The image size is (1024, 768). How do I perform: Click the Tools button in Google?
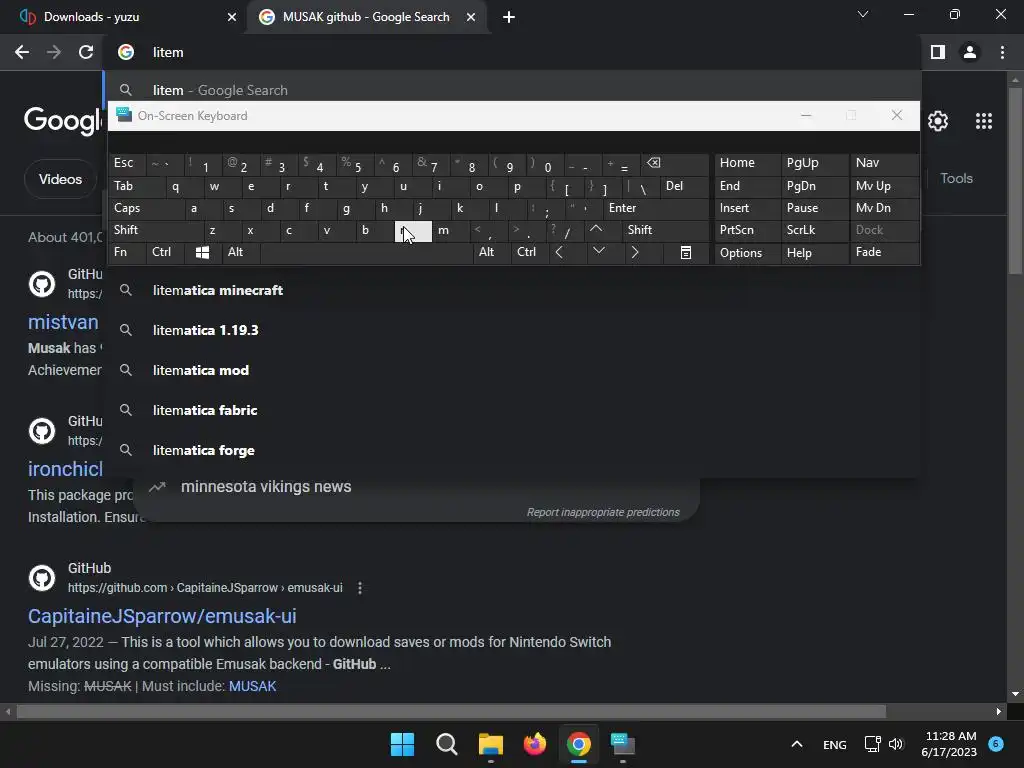click(x=956, y=178)
